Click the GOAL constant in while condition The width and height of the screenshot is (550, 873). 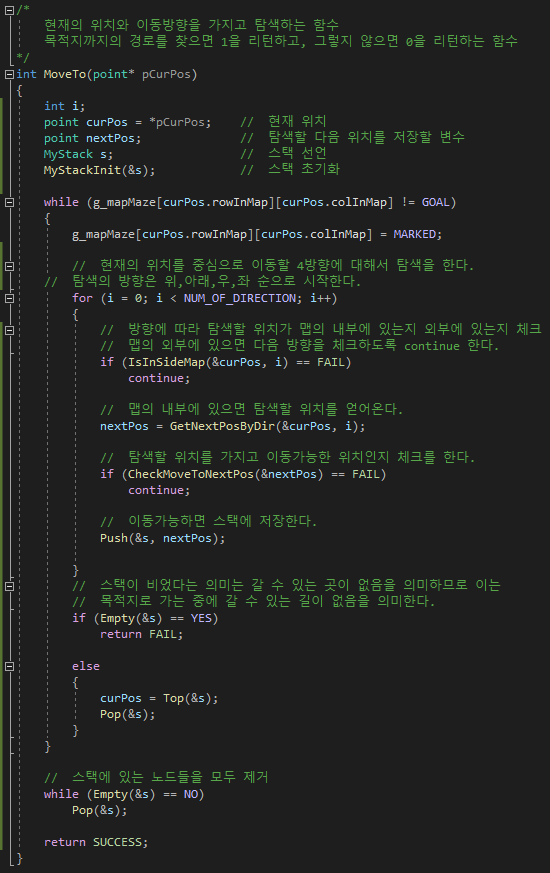[435, 202]
